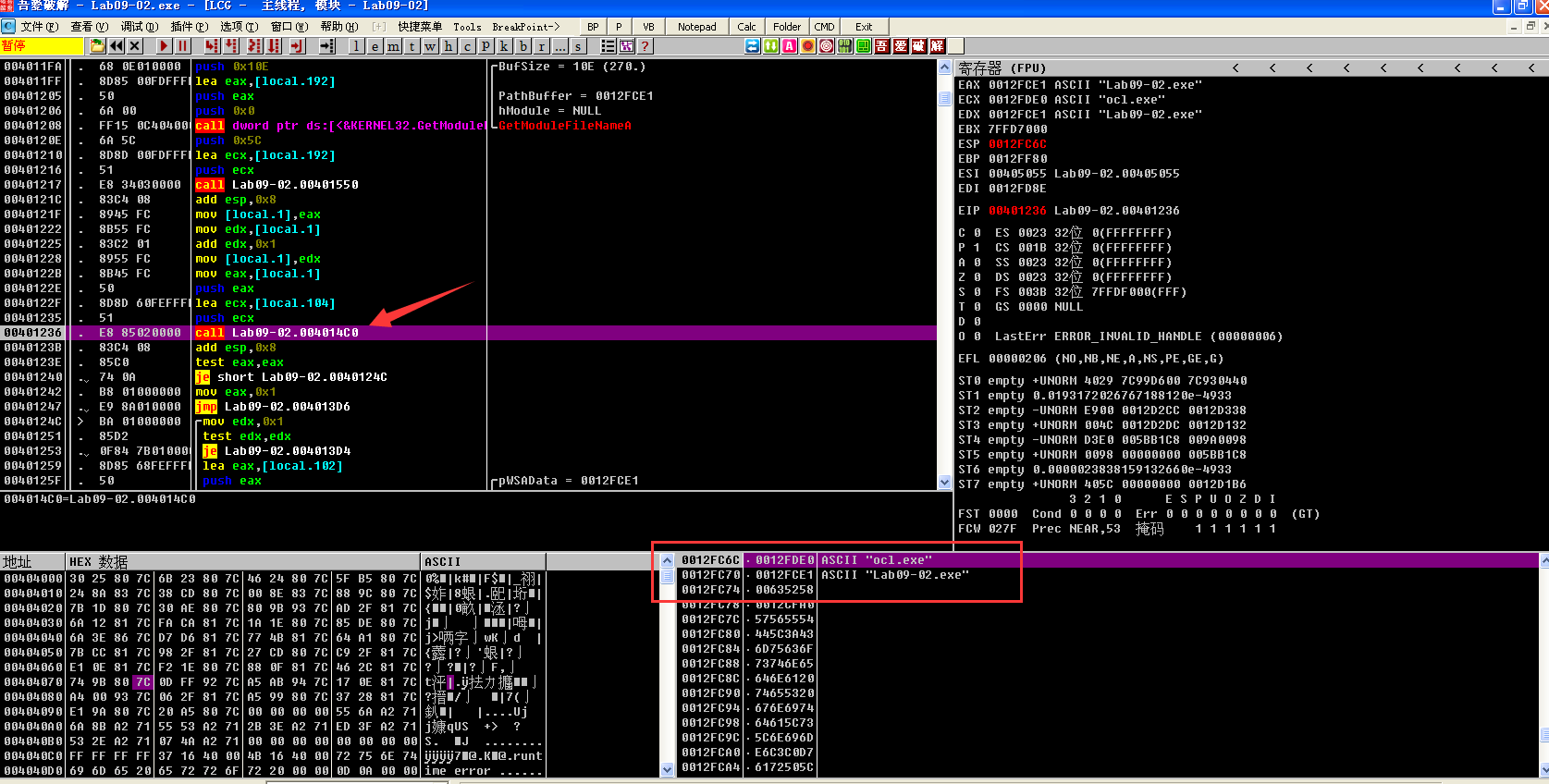Click the orange record circle plugin icon
The height and width of the screenshot is (784, 1549).
(x=807, y=45)
